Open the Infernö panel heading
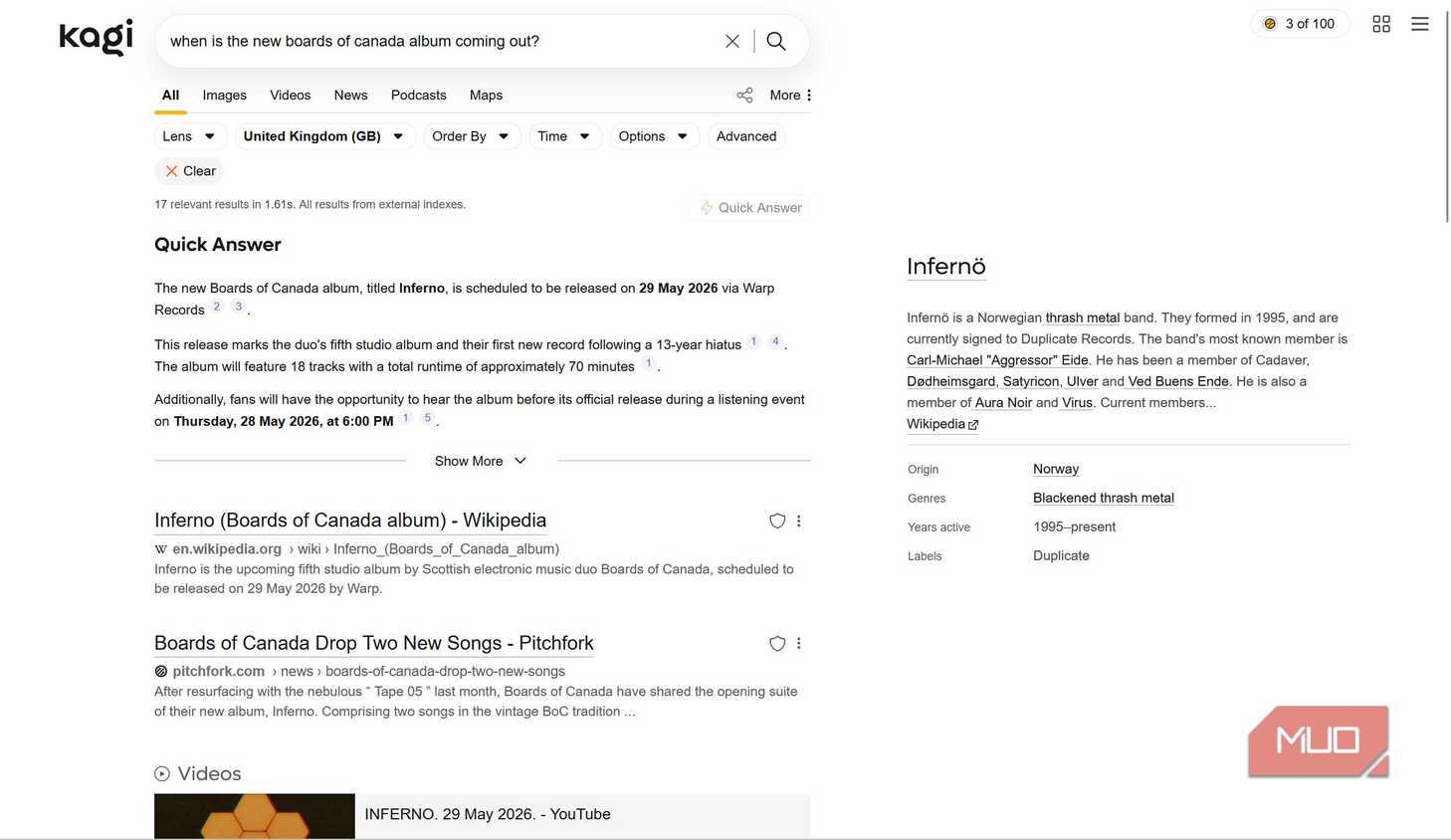 (x=946, y=266)
